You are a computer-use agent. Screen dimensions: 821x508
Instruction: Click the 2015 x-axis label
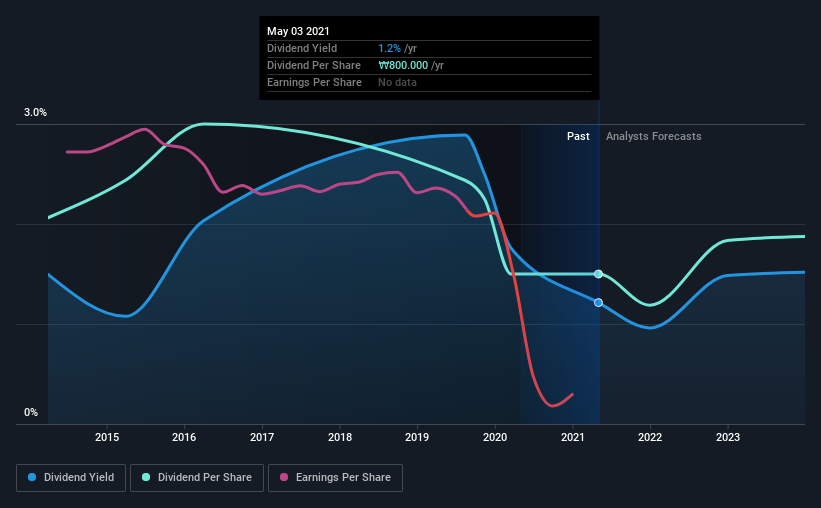pyautogui.click(x=107, y=437)
